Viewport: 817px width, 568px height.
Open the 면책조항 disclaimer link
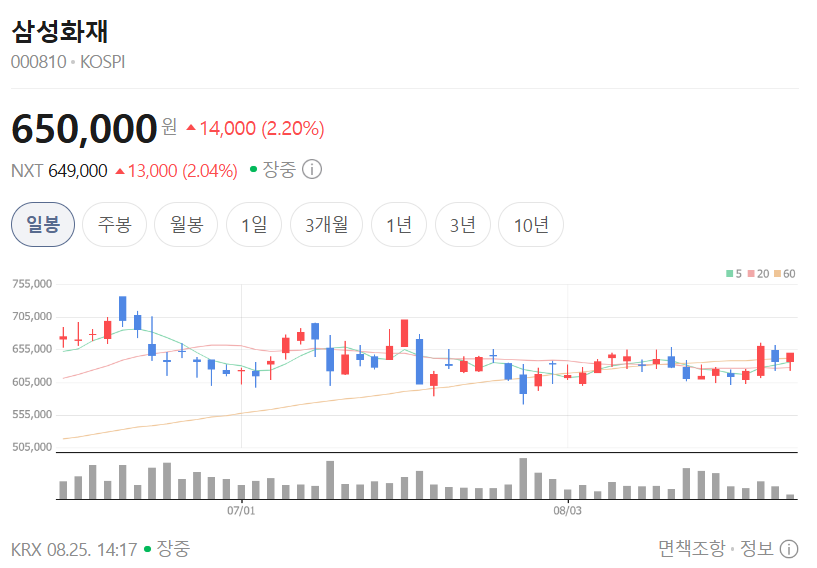(x=692, y=548)
